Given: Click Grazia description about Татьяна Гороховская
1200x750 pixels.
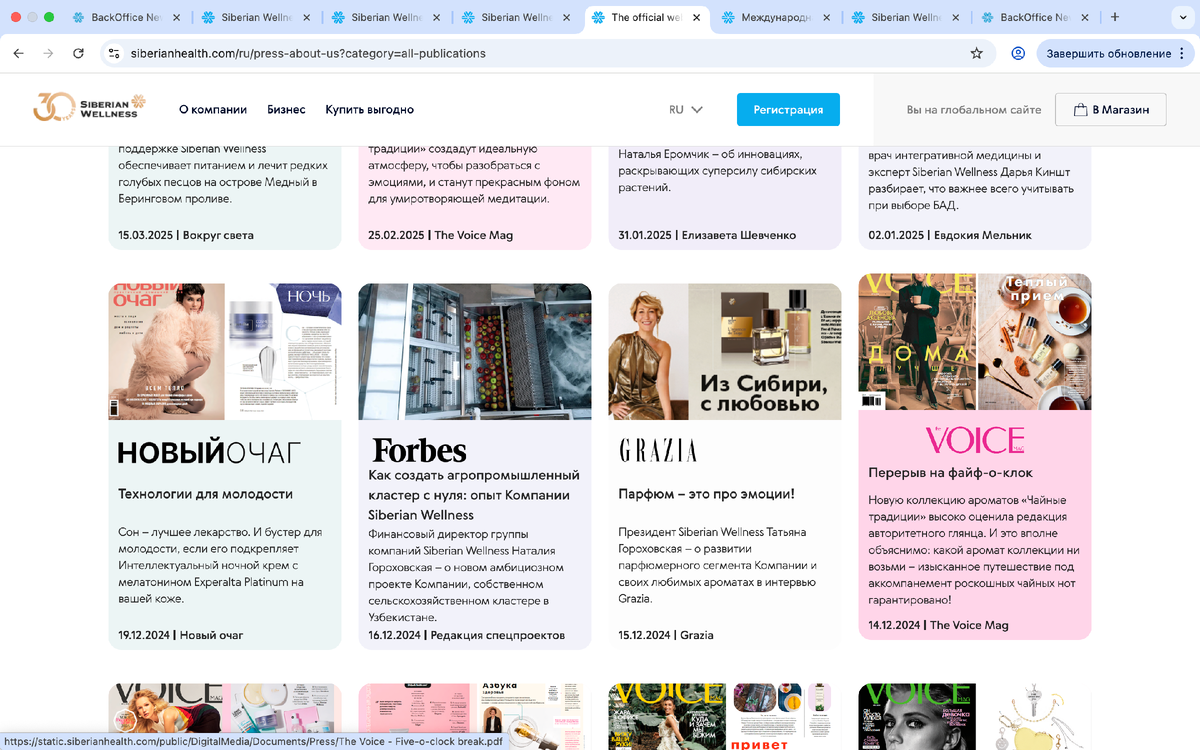Looking at the screenshot, I should tap(718, 565).
